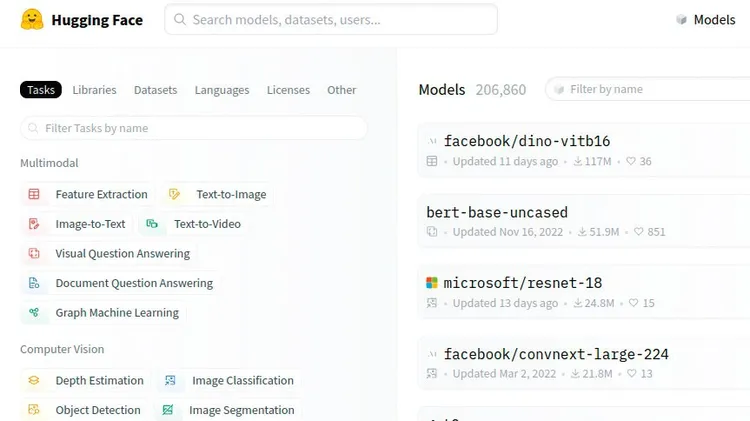Click the Models cube icon in header

coord(682,20)
